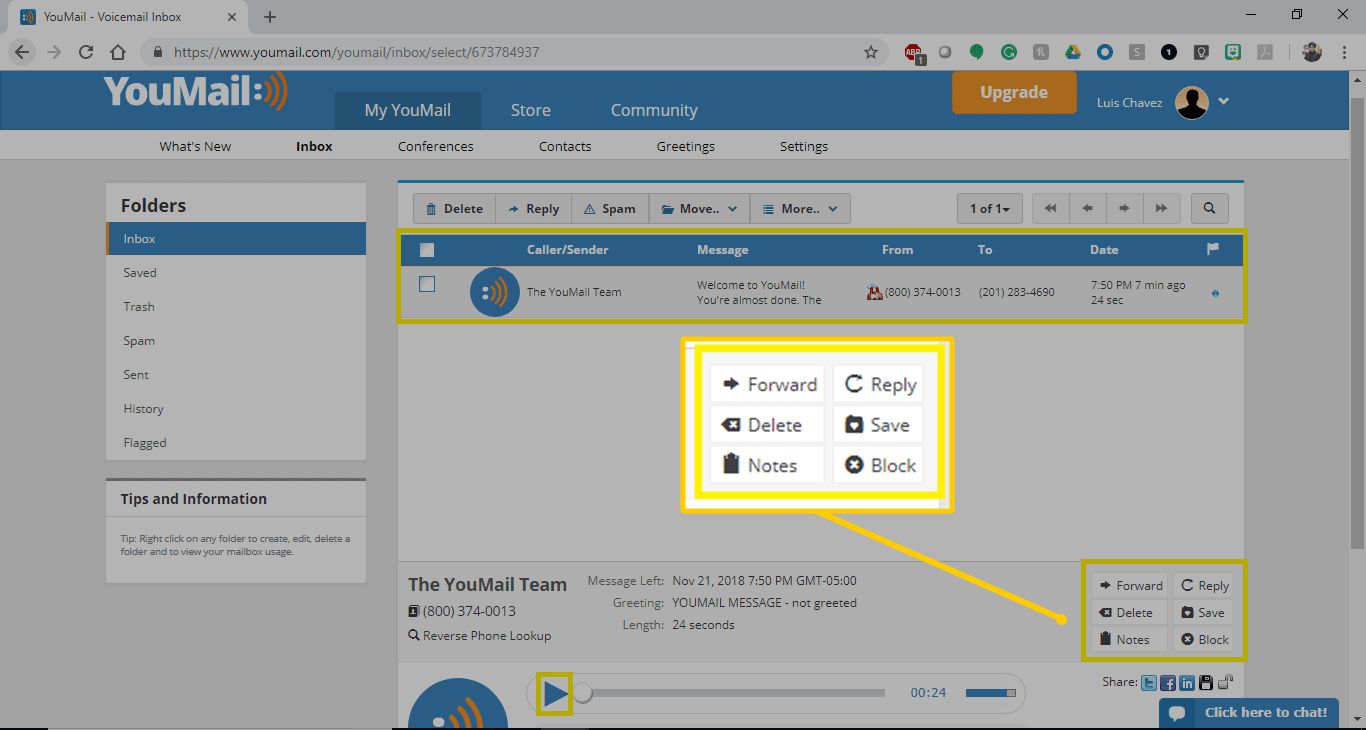Click the YouMail logo
This screenshot has height=730, width=1366.
196,91
